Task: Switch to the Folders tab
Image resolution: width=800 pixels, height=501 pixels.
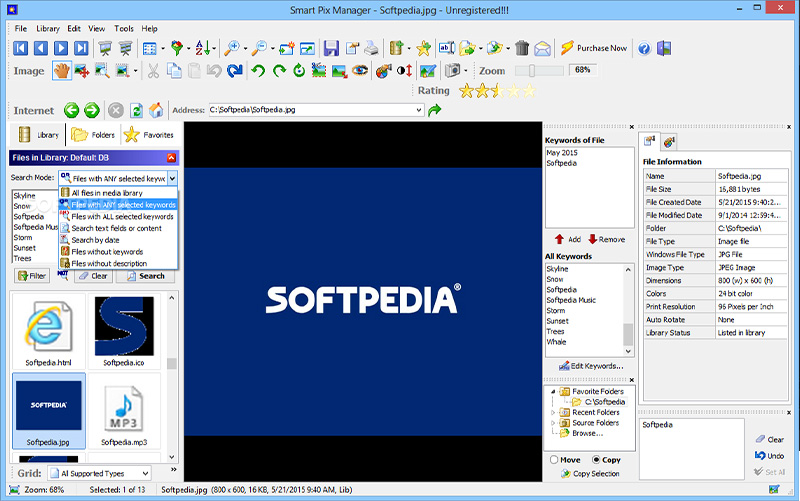Action: coord(93,134)
